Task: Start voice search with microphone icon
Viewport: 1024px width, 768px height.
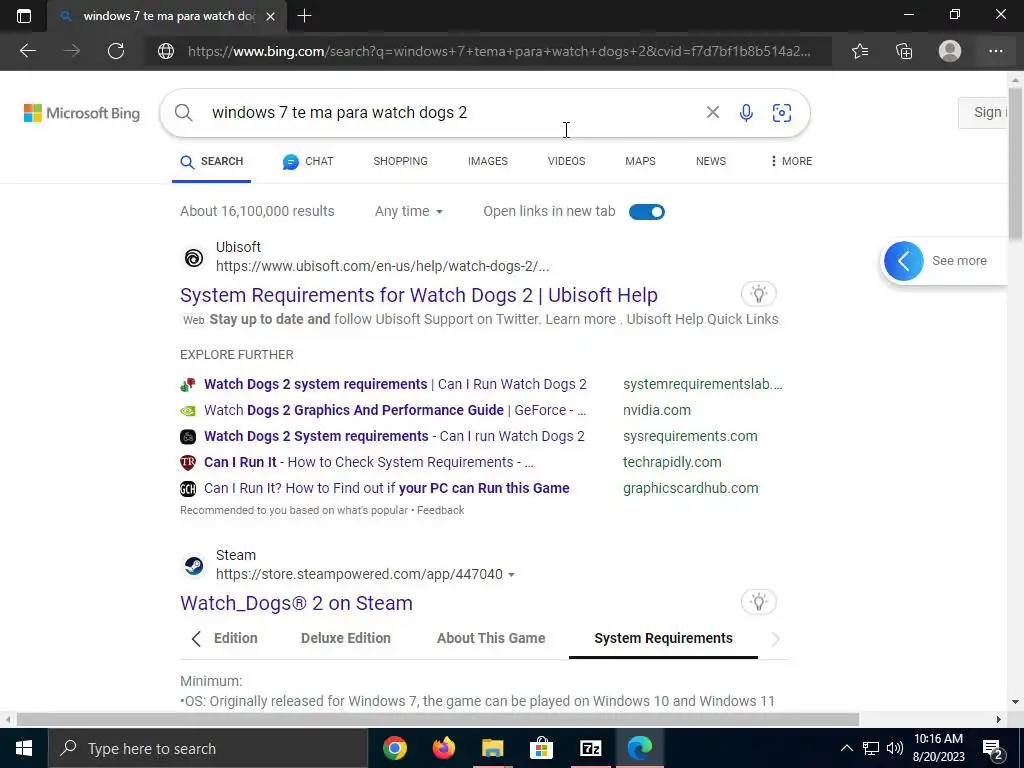Action: point(746,112)
